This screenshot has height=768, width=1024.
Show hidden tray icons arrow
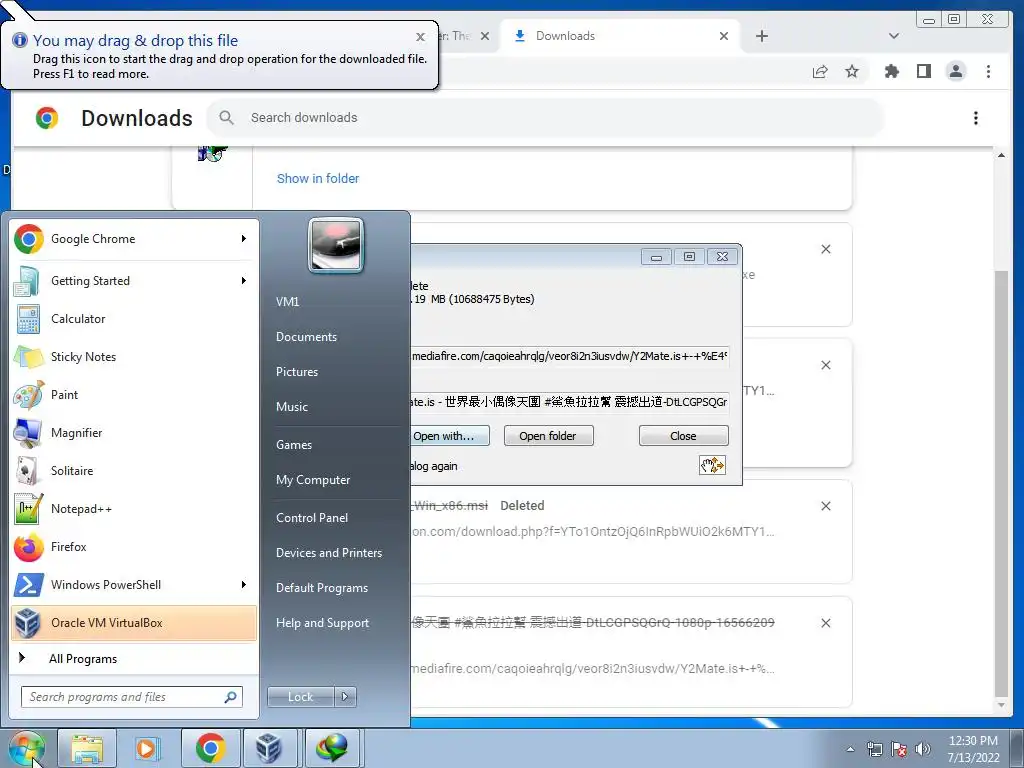coord(850,749)
